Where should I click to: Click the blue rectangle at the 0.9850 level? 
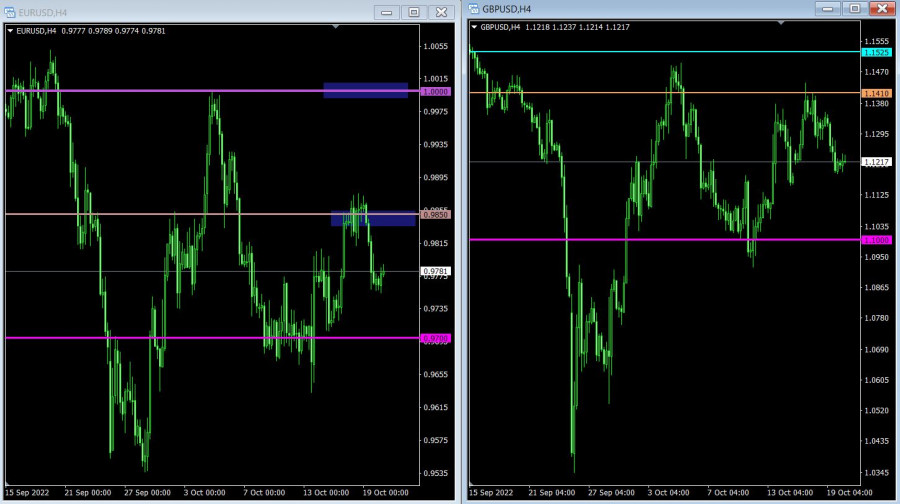tap(373, 218)
